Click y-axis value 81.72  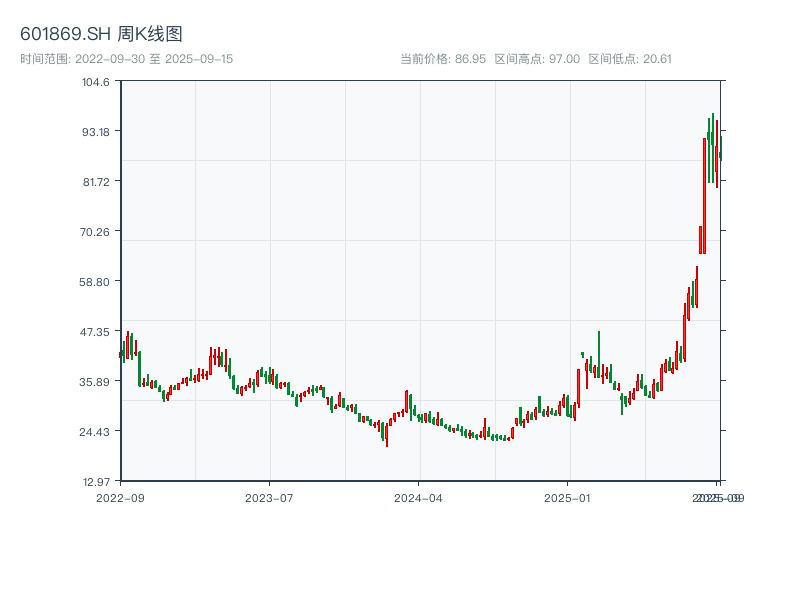click(96, 182)
